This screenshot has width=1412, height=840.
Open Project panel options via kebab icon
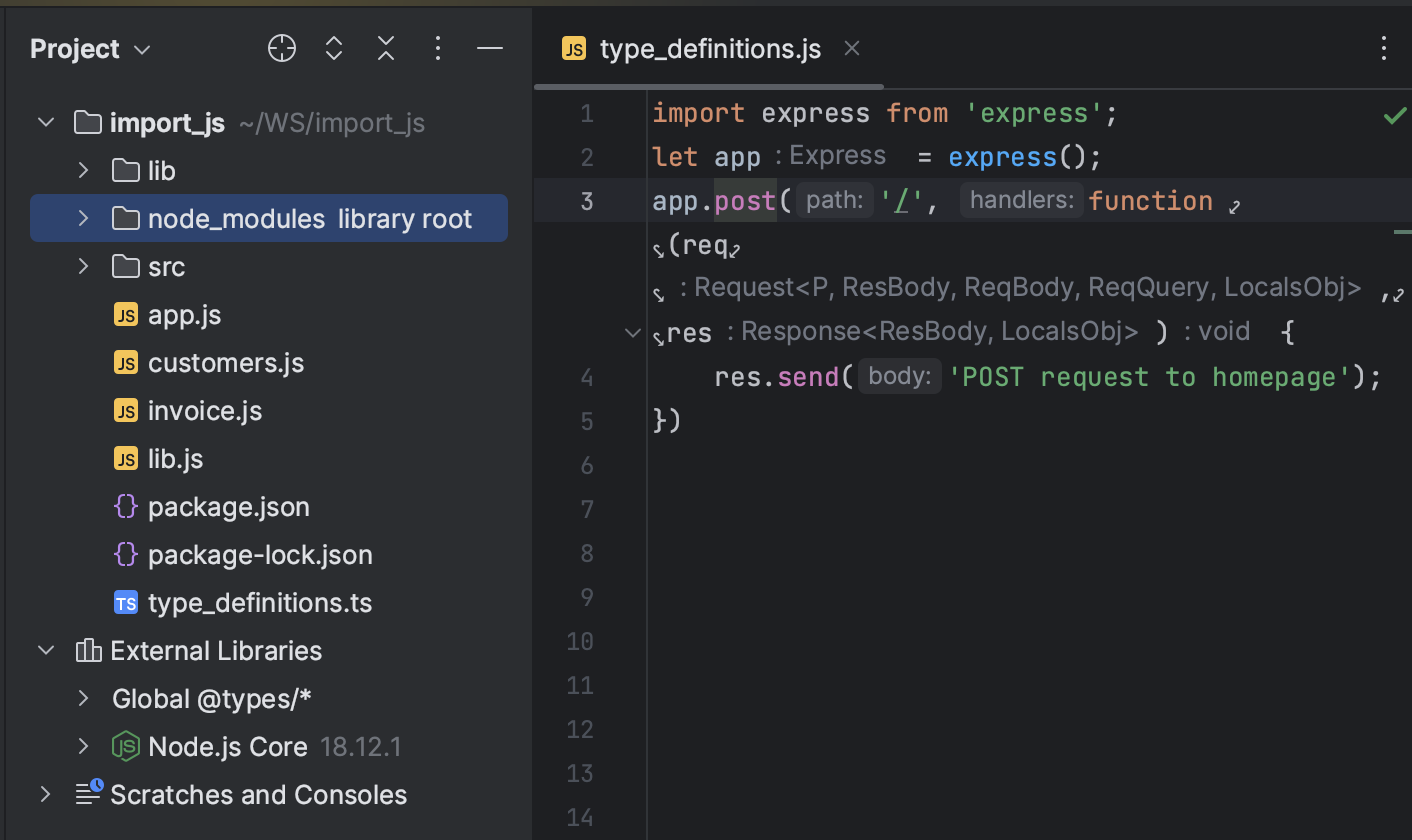[437, 48]
